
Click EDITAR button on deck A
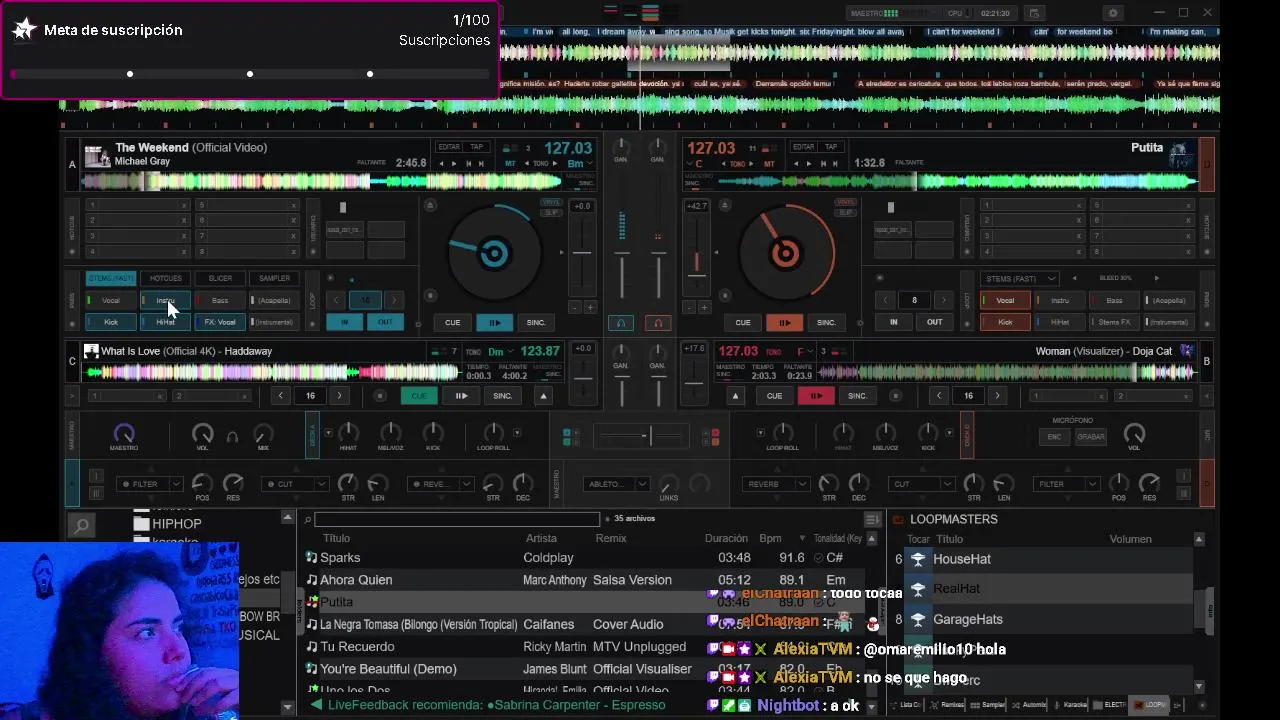coord(449,147)
